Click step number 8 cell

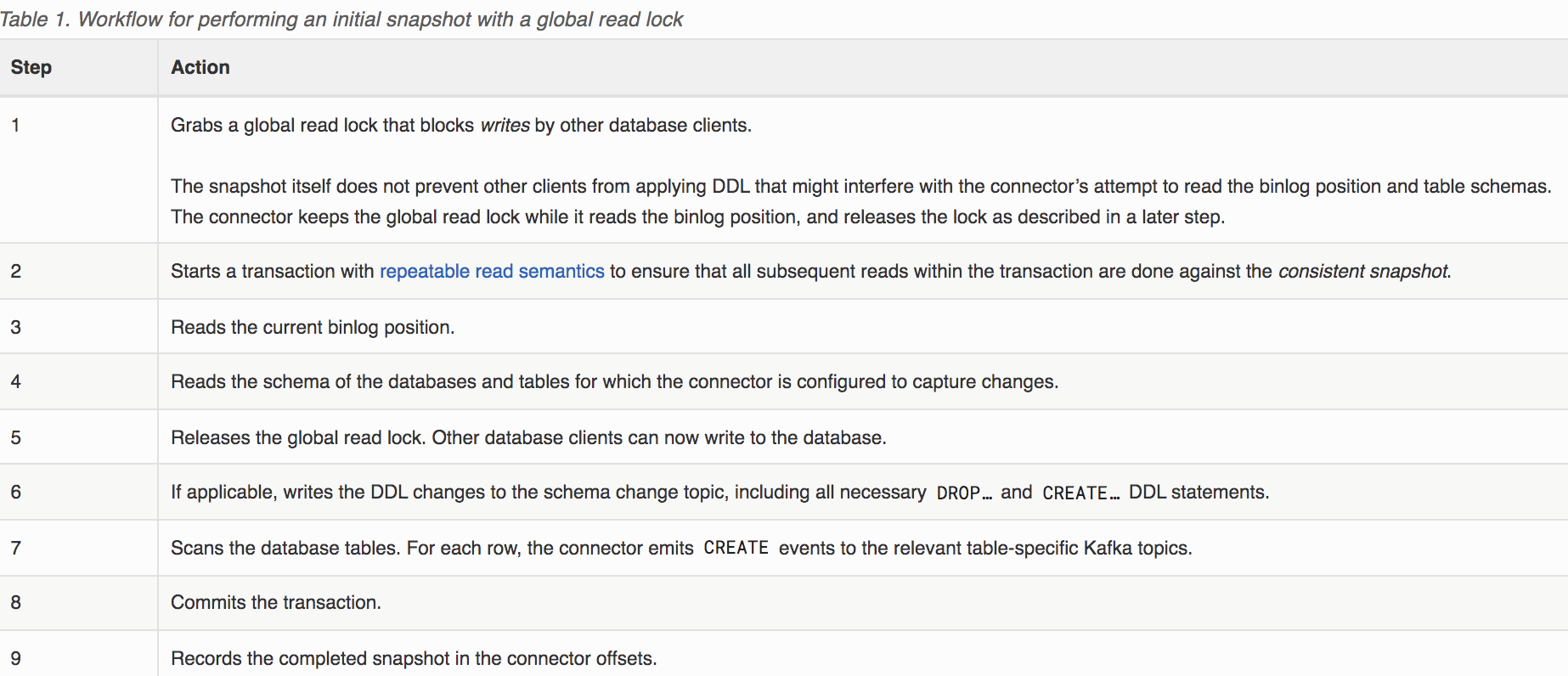pyautogui.click(x=79, y=602)
